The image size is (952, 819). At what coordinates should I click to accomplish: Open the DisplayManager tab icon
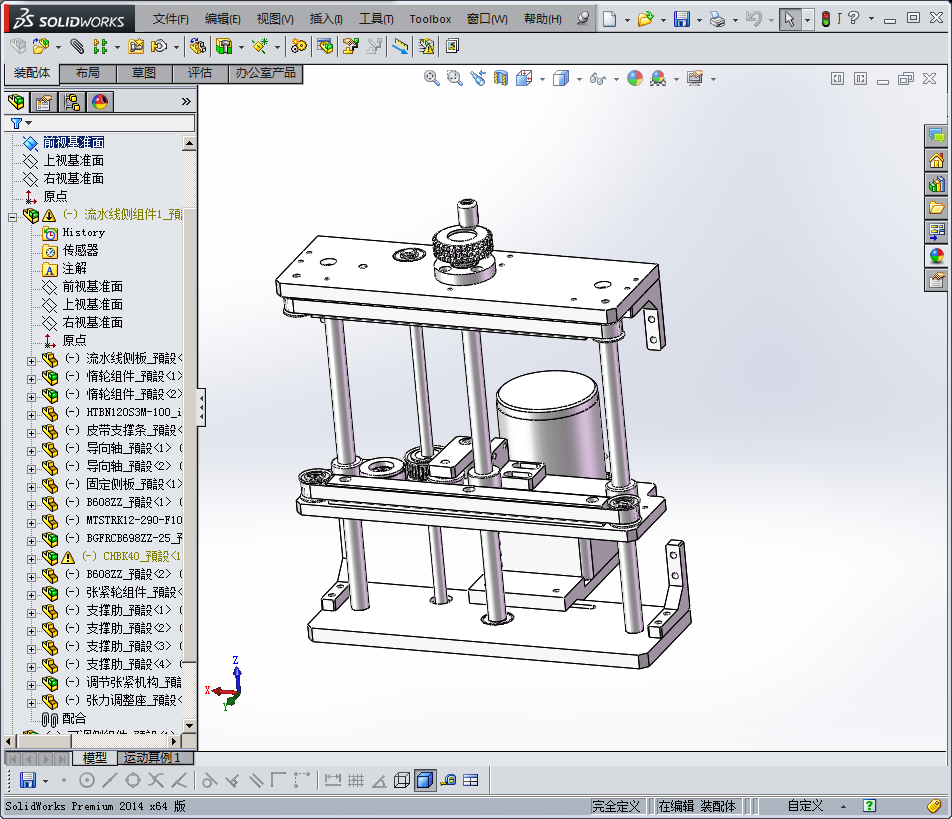point(100,102)
